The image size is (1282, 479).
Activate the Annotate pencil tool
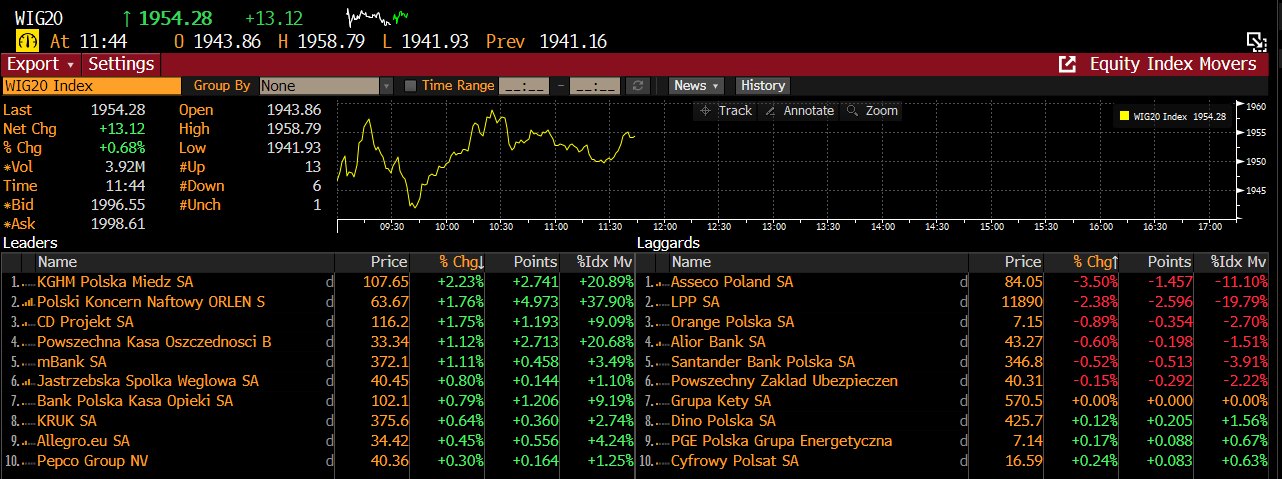tap(800, 111)
